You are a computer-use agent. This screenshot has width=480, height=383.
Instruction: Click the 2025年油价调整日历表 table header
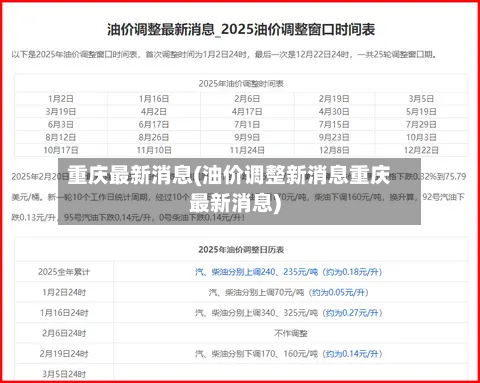pos(241,250)
